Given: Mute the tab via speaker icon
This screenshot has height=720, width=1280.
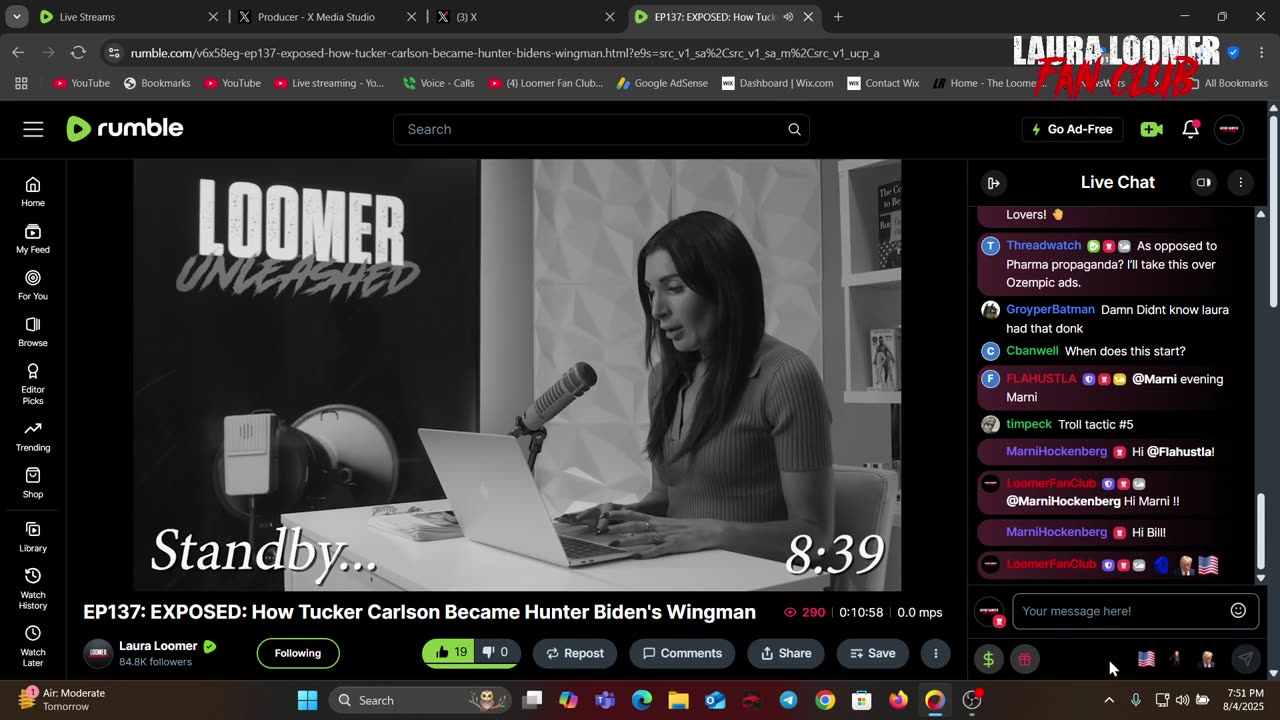Looking at the screenshot, I should tap(788, 17).
